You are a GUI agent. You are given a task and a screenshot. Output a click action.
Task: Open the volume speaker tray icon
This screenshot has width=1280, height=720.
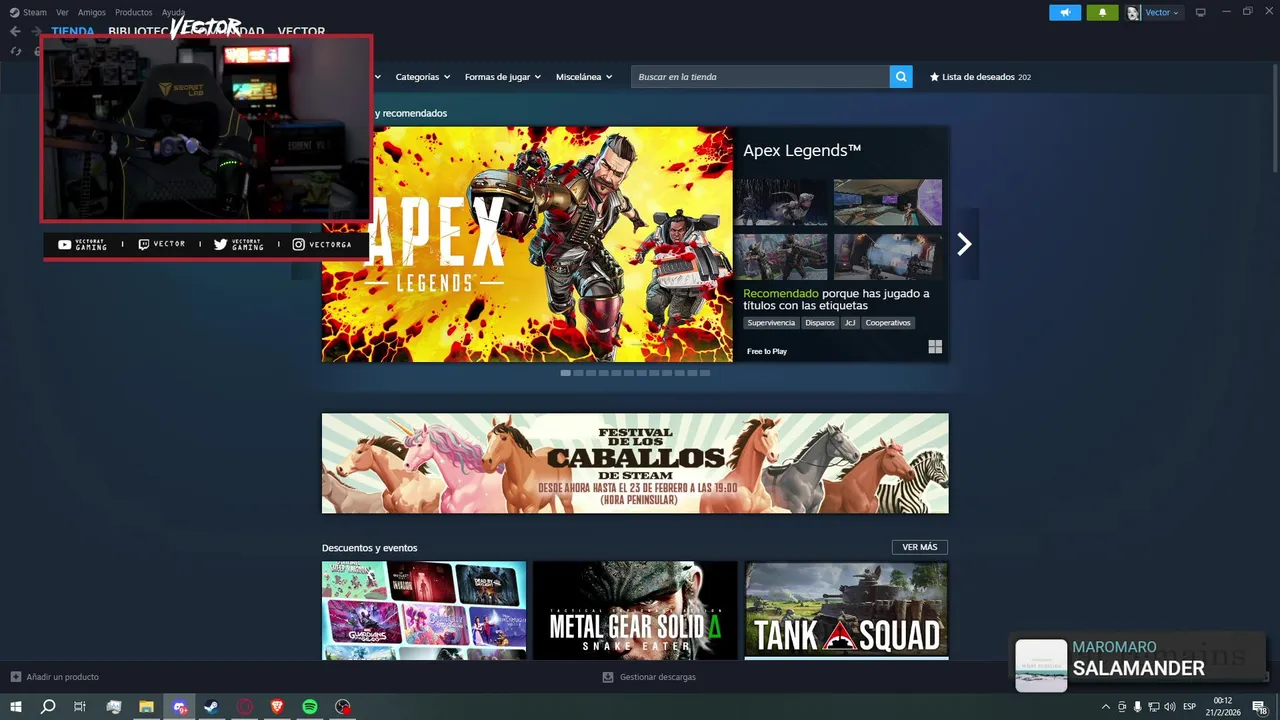1169,707
